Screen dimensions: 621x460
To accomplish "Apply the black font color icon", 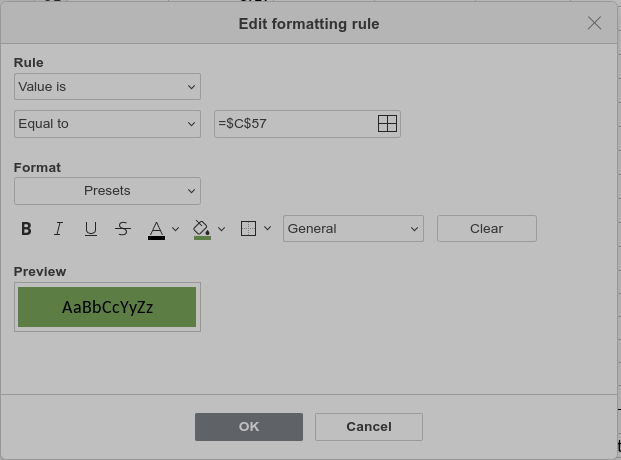I will [x=156, y=229].
